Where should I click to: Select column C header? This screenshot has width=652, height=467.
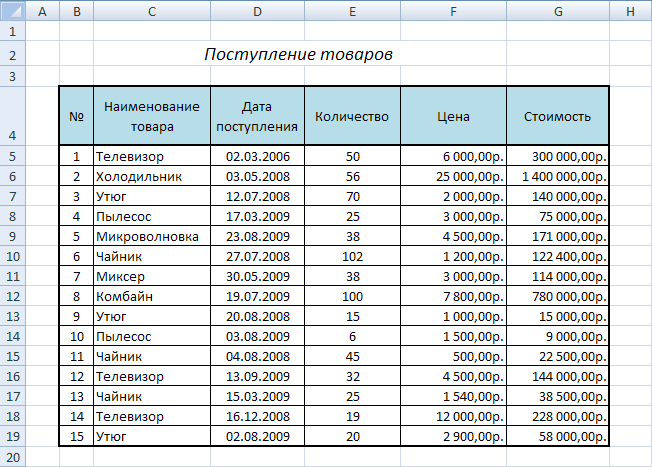(x=152, y=10)
